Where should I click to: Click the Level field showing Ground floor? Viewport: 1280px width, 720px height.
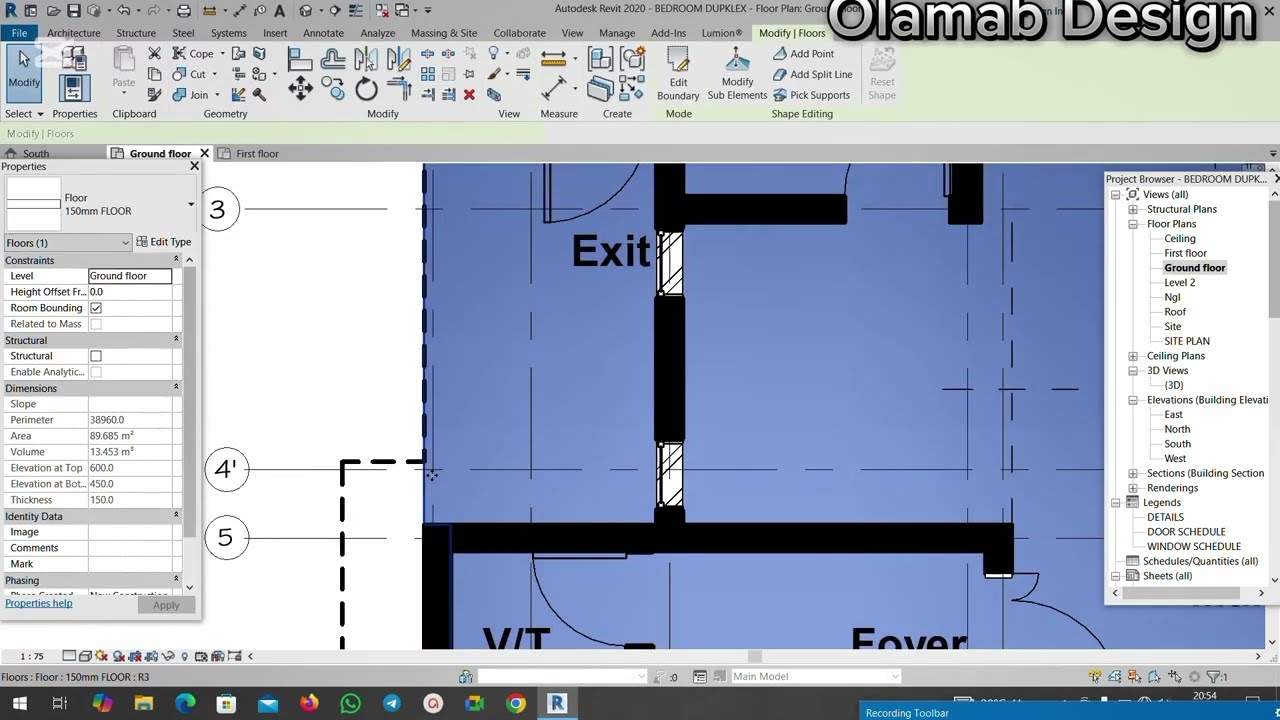pos(130,276)
